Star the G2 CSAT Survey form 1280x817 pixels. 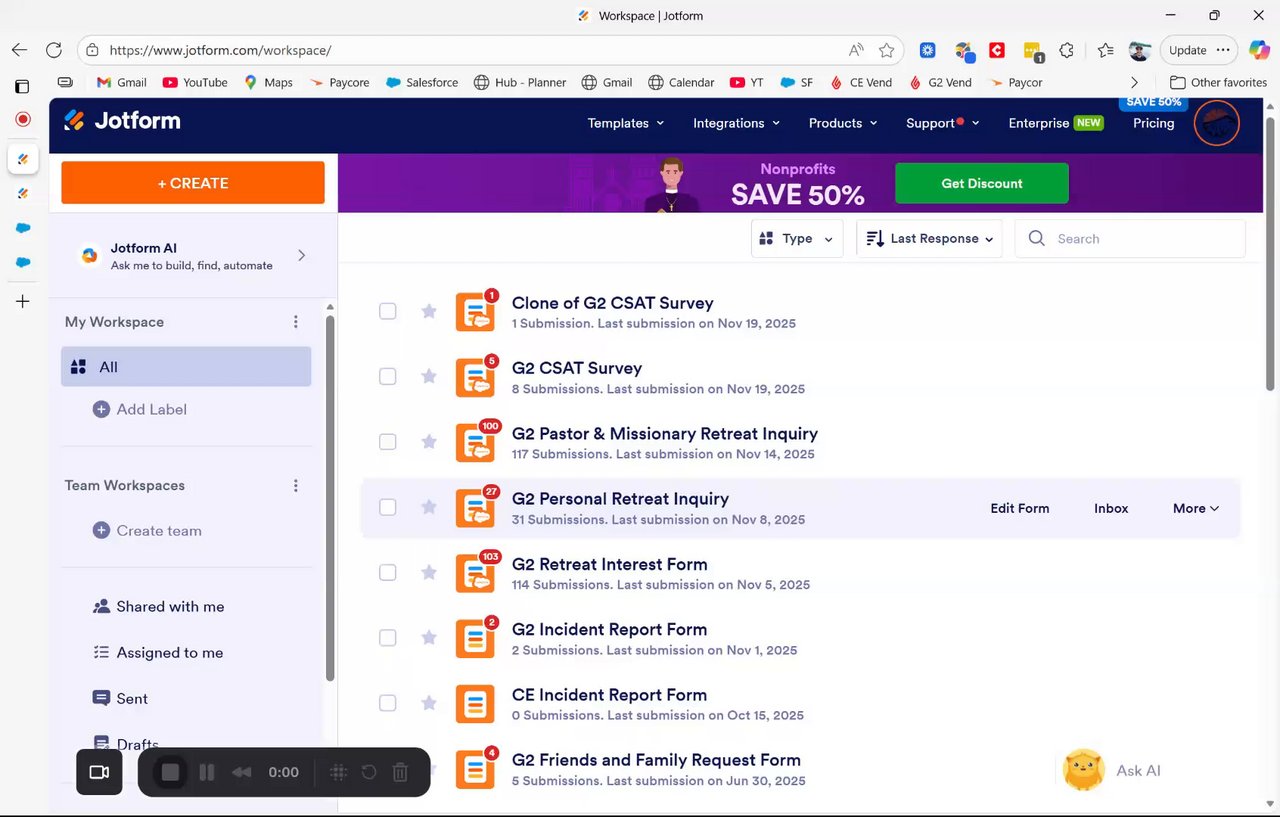(429, 376)
